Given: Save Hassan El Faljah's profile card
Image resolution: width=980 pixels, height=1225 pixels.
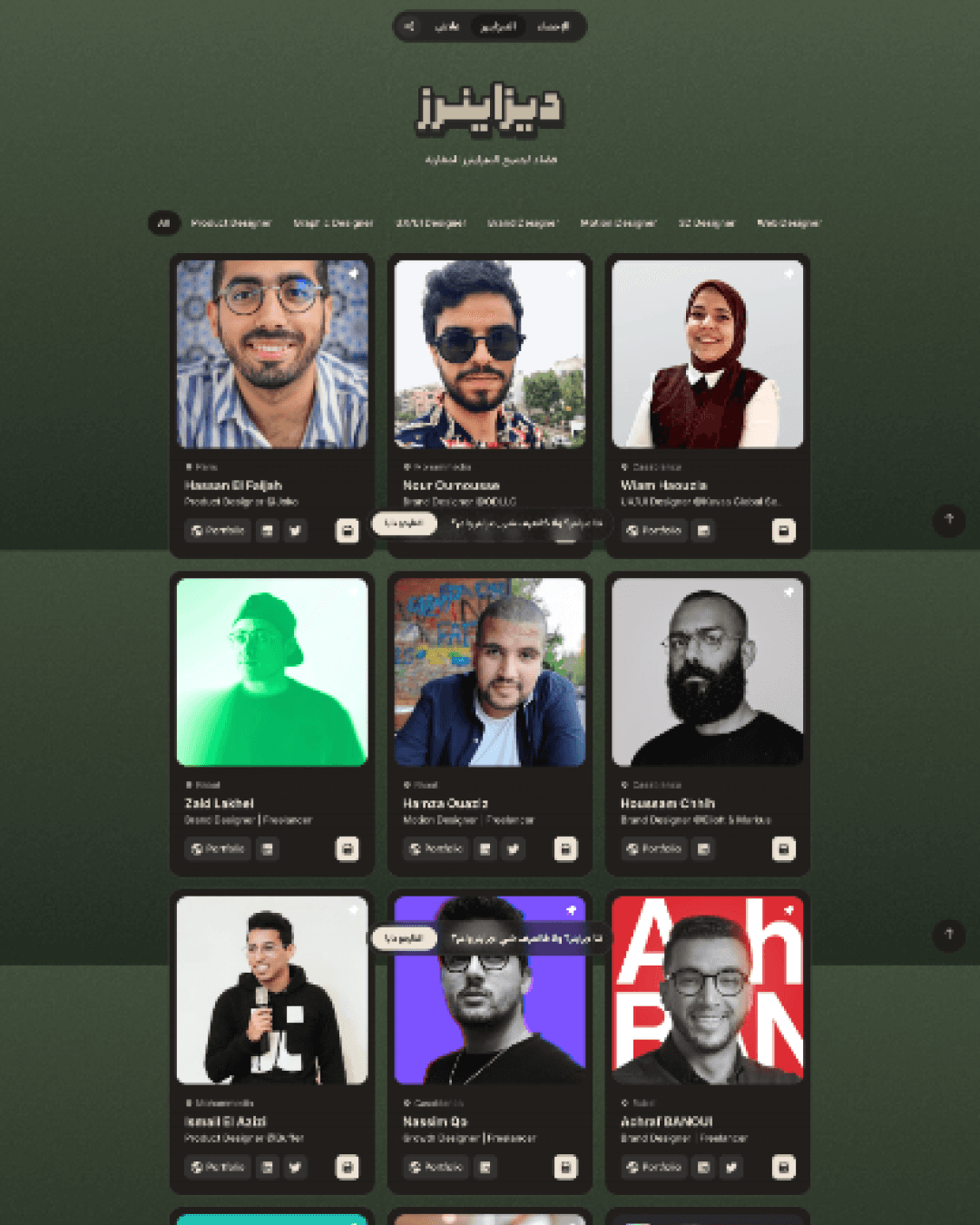Looking at the screenshot, I should 347,531.
